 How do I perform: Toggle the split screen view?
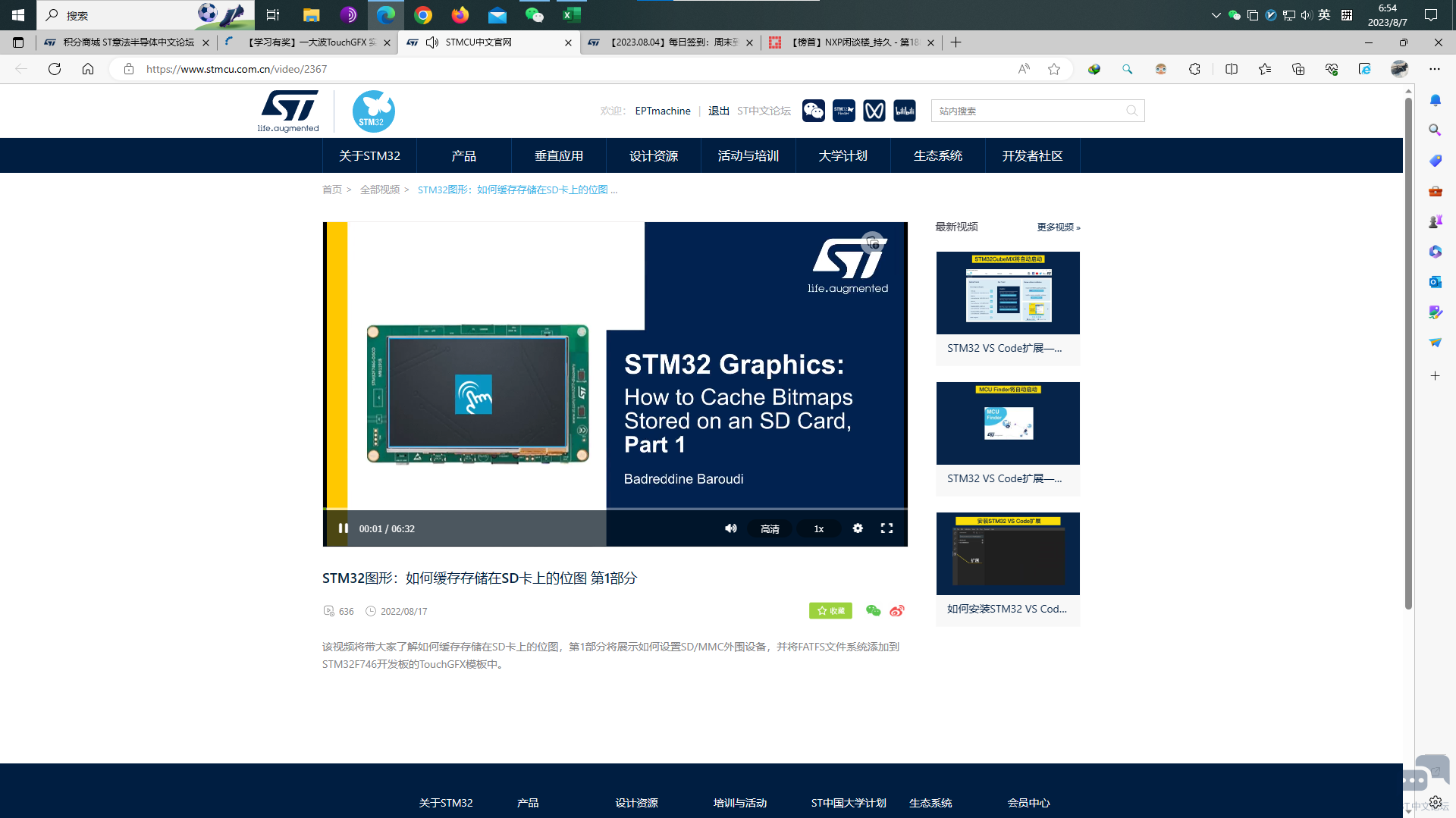pos(1232,69)
